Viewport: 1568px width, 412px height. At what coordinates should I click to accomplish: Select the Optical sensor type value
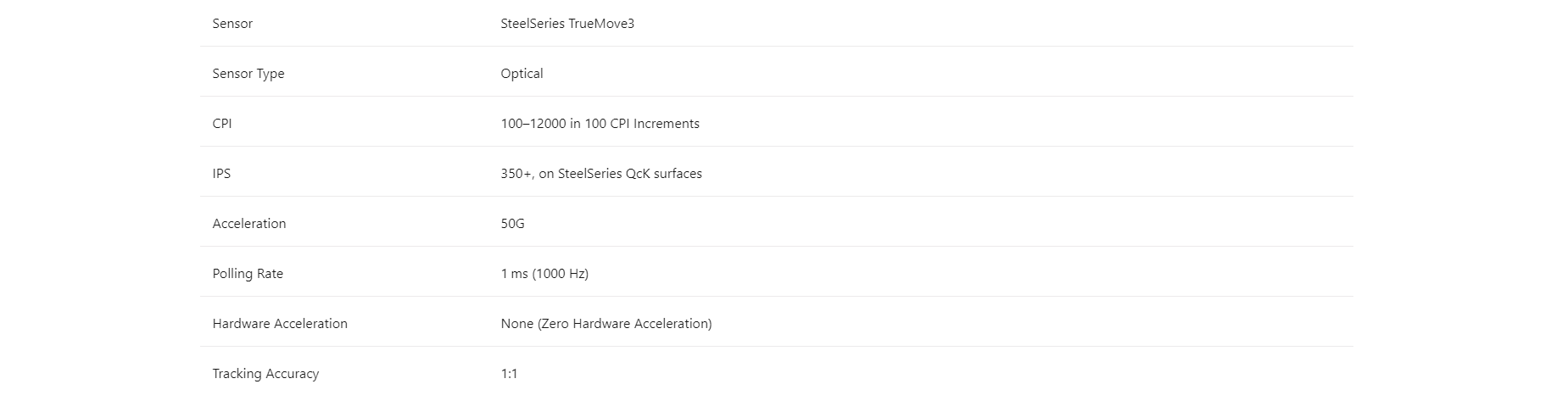pos(522,74)
